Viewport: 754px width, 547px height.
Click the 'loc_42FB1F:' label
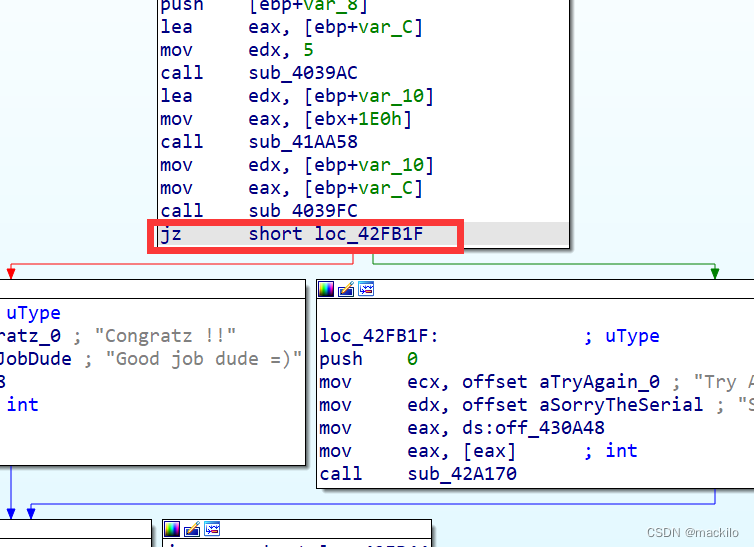tap(379, 336)
